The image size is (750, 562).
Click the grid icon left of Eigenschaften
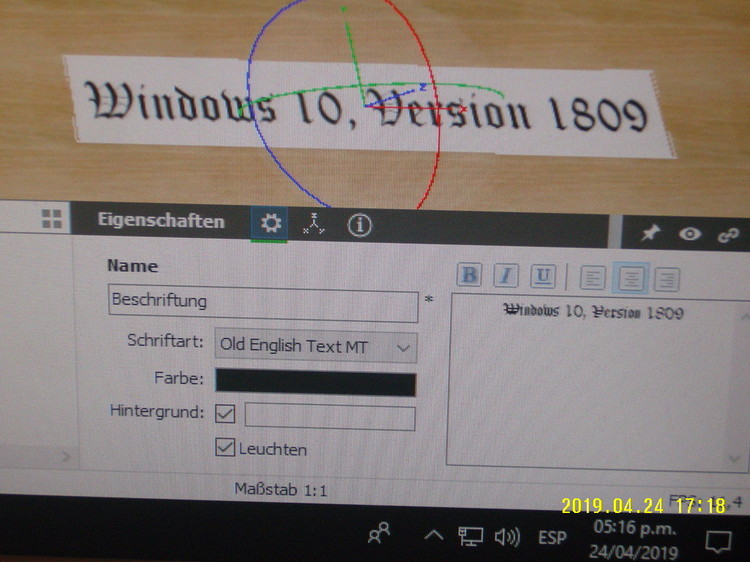[x=52, y=219]
